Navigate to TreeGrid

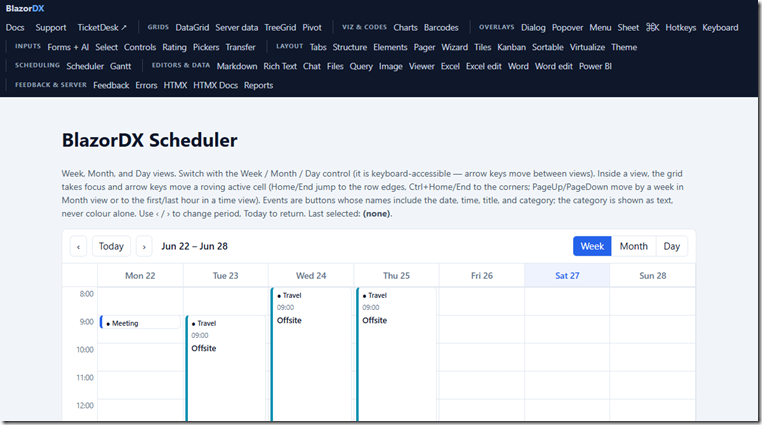pyautogui.click(x=280, y=28)
